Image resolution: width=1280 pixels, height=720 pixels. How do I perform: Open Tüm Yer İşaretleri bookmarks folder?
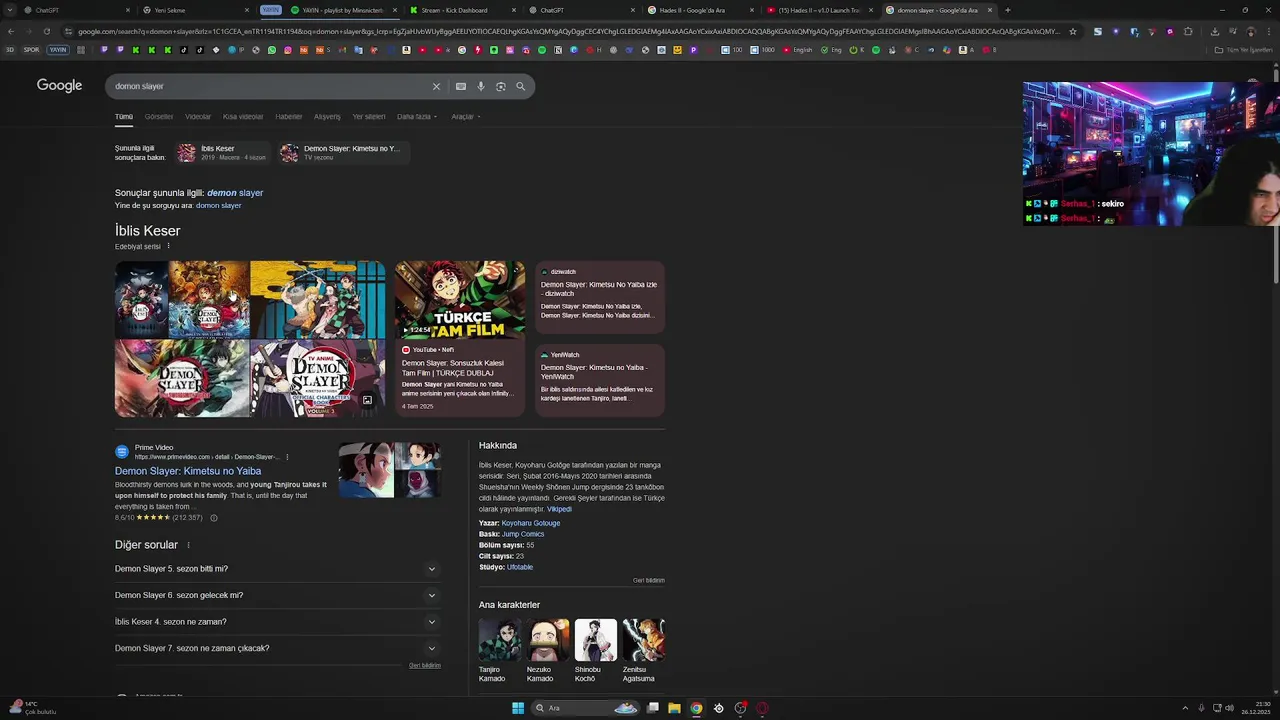[1244, 50]
